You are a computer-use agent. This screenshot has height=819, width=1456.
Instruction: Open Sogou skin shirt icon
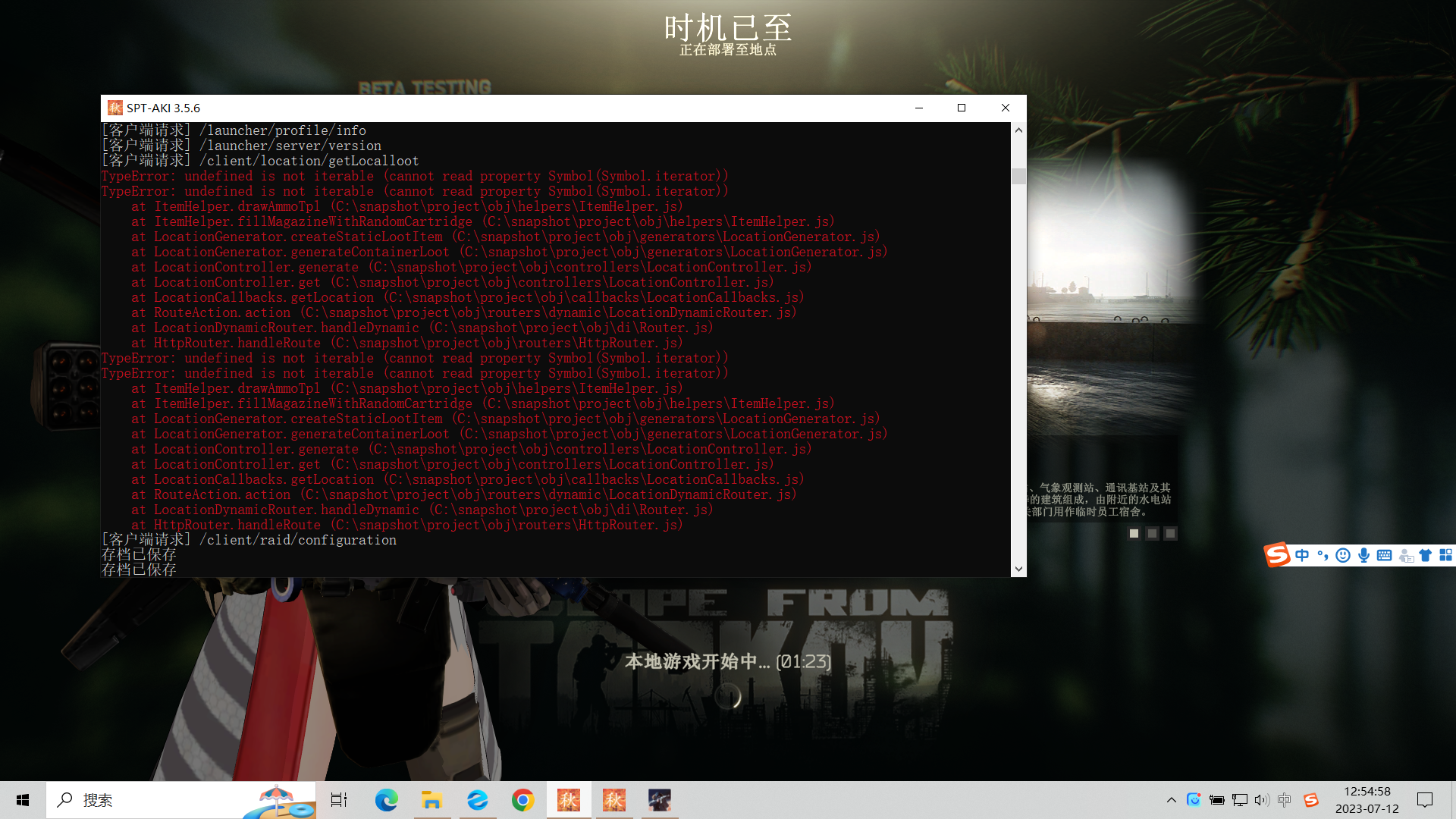point(1425,555)
